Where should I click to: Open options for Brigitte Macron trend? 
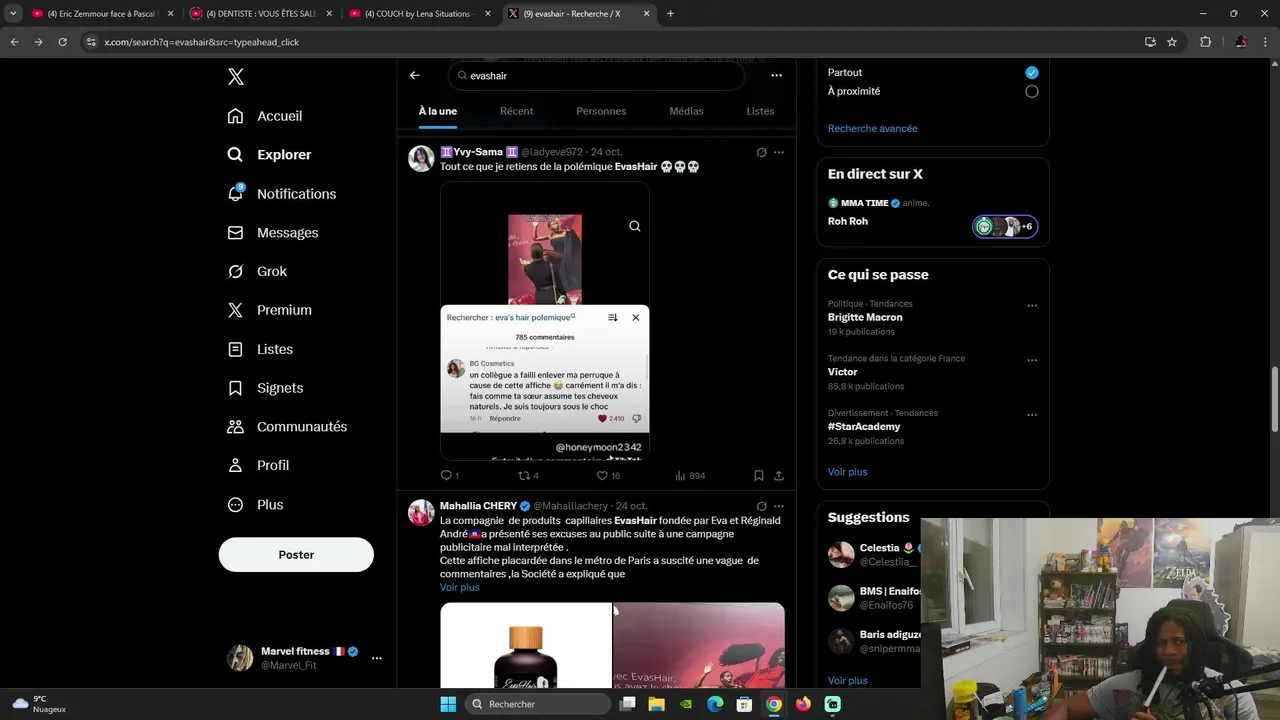[1032, 306]
